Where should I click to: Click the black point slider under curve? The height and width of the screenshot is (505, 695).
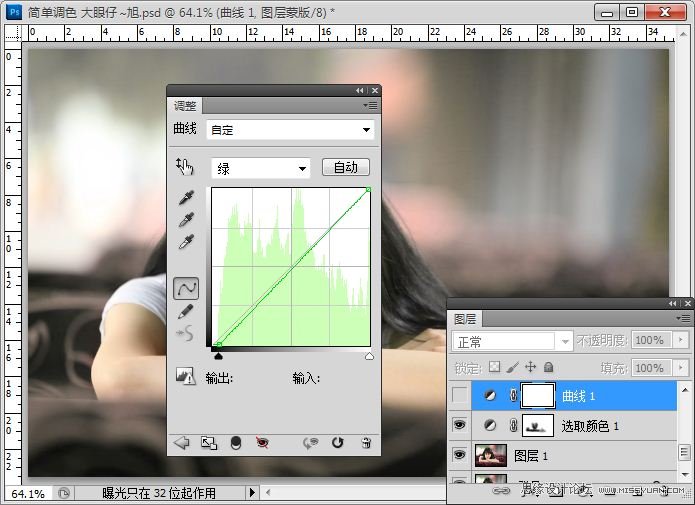tap(218, 356)
